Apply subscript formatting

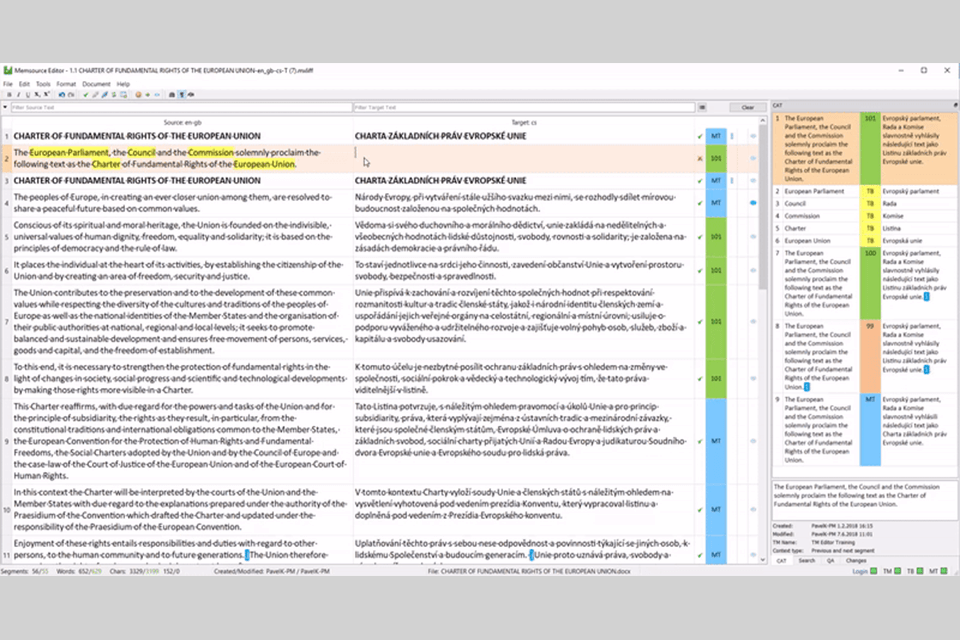(37, 95)
